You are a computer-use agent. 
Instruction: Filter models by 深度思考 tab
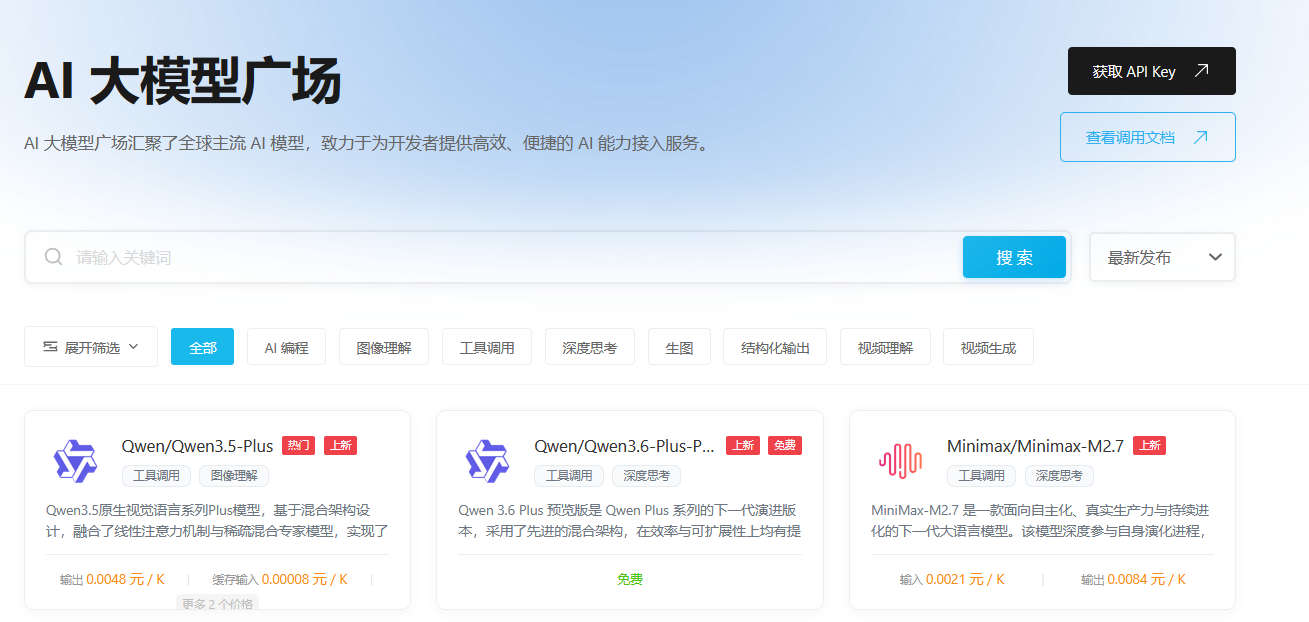[x=590, y=347]
